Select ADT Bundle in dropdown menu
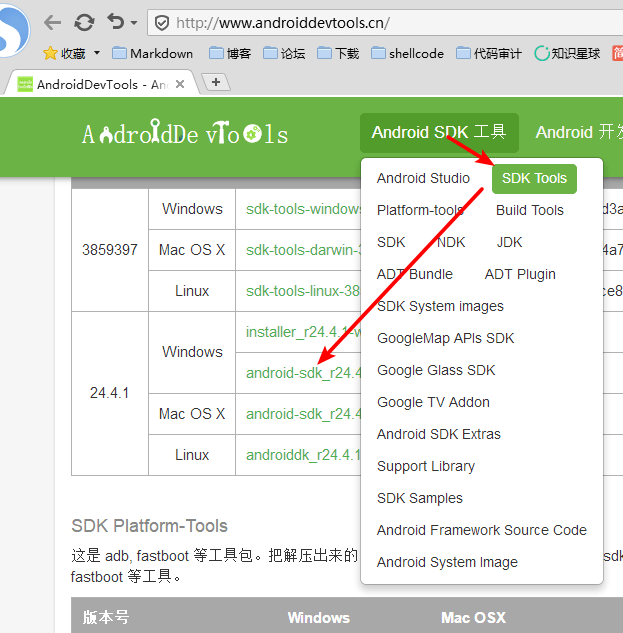The image size is (623, 633). coord(415,274)
